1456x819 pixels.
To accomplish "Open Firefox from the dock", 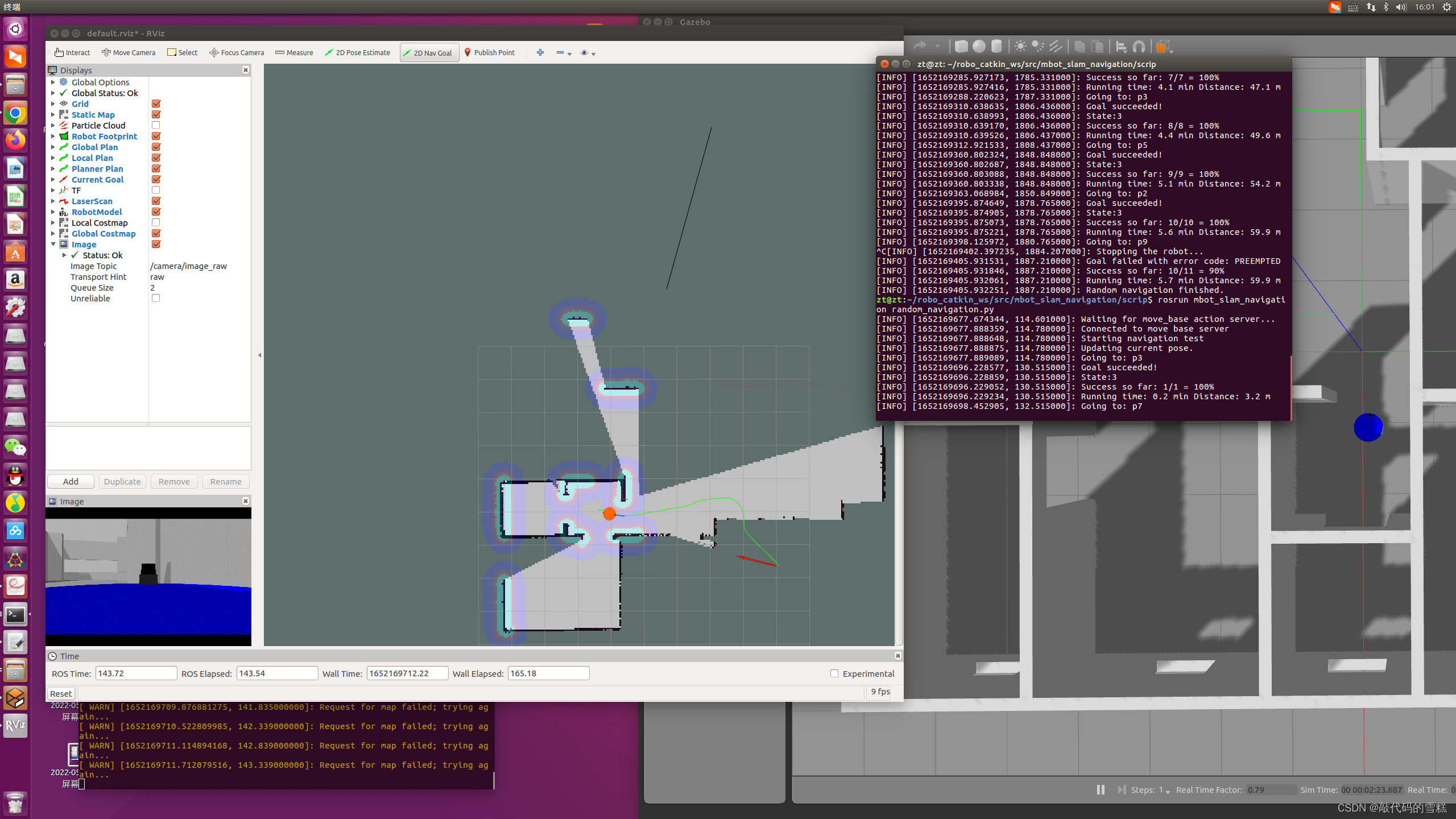I will (15, 140).
